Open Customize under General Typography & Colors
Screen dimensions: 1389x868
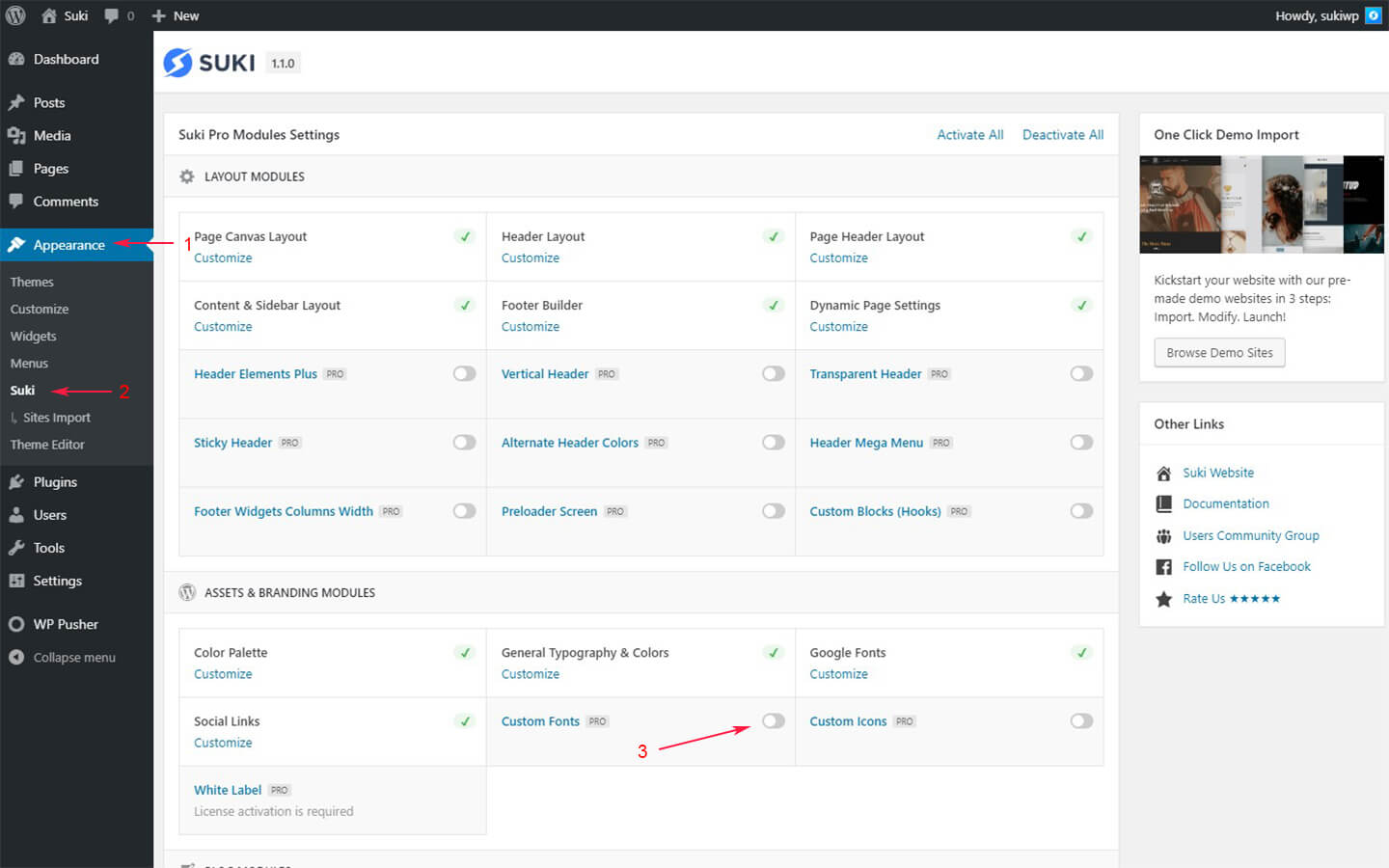(x=531, y=673)
